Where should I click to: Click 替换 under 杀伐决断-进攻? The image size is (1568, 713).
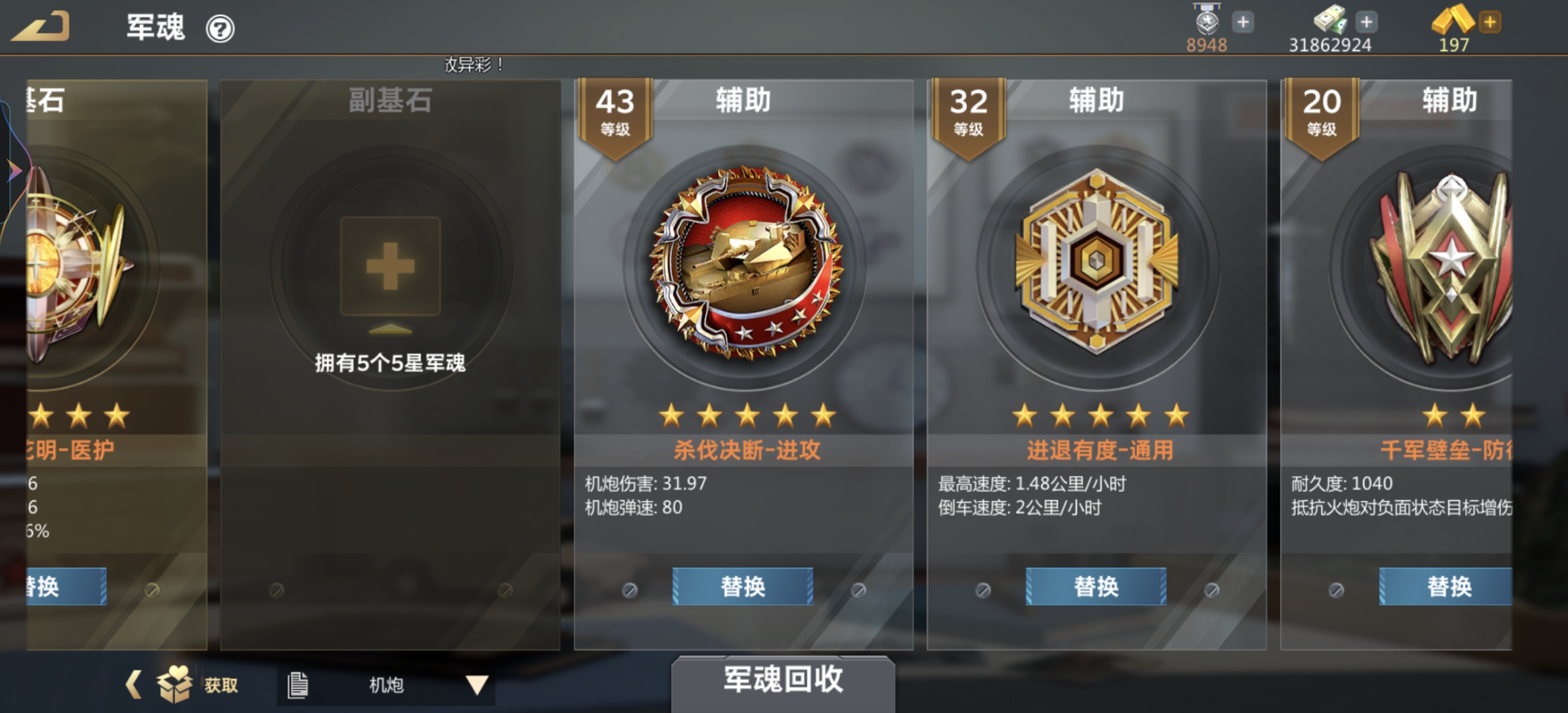pyautogui.click(x=742, y=586)
